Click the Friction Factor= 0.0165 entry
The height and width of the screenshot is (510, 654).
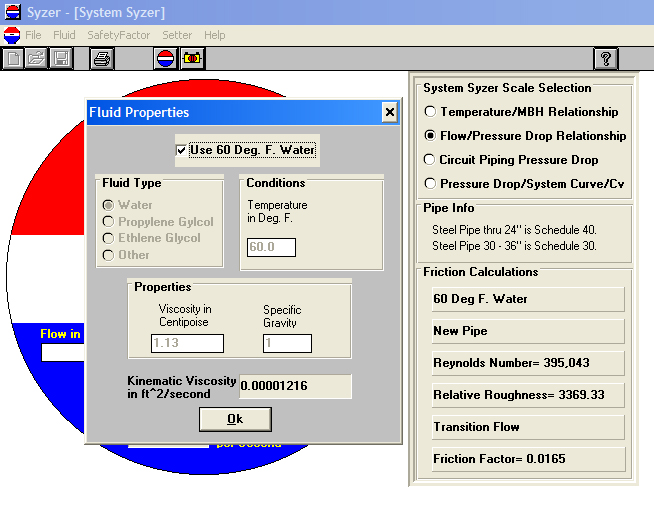point(528,459)
